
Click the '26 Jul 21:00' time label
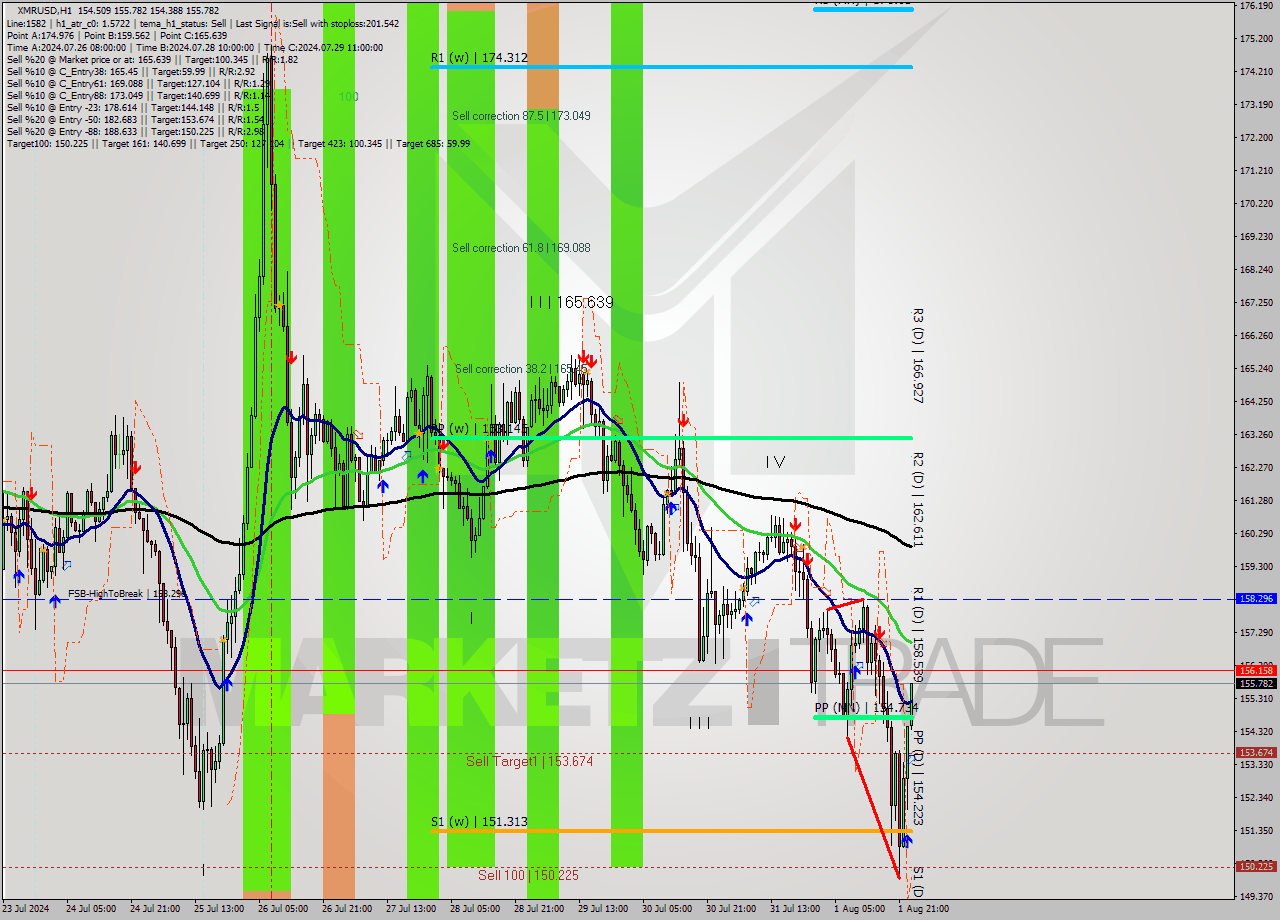pos(346,909)
